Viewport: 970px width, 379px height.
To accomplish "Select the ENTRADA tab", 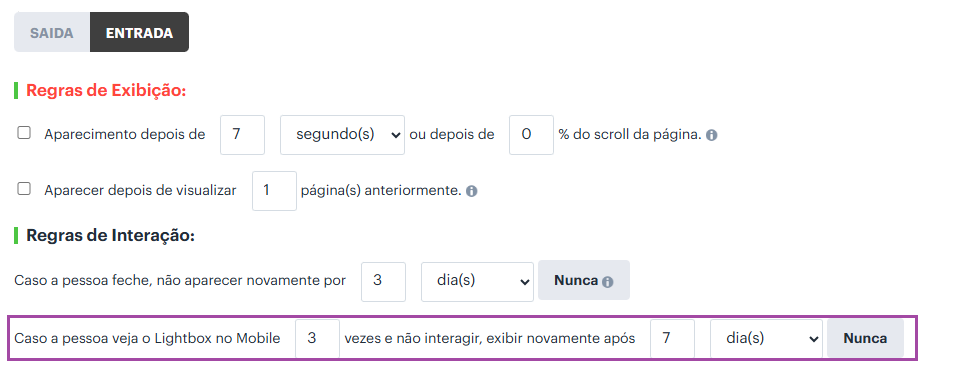I will tap(139, 33).
